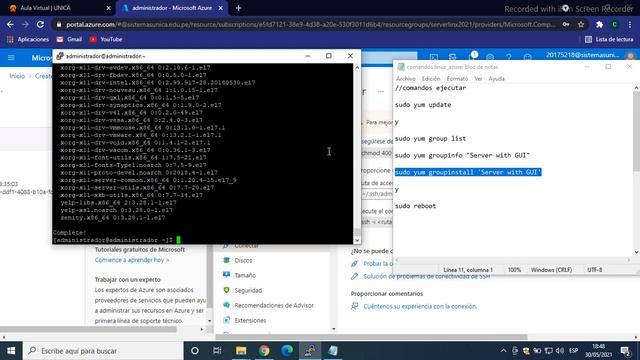This screenshot has height=360, width=640.
Task: Open Microsoft Edge from taskbar
Action: coord(287,351)
